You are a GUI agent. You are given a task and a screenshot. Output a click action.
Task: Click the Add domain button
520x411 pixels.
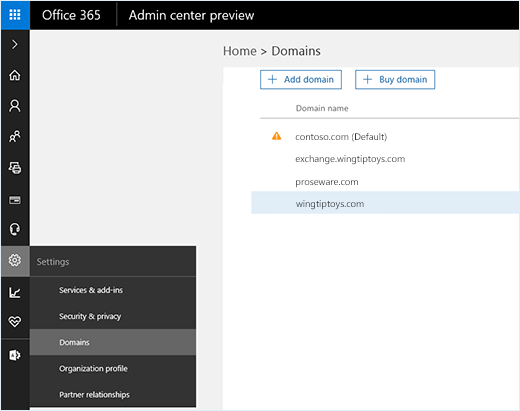301,80
